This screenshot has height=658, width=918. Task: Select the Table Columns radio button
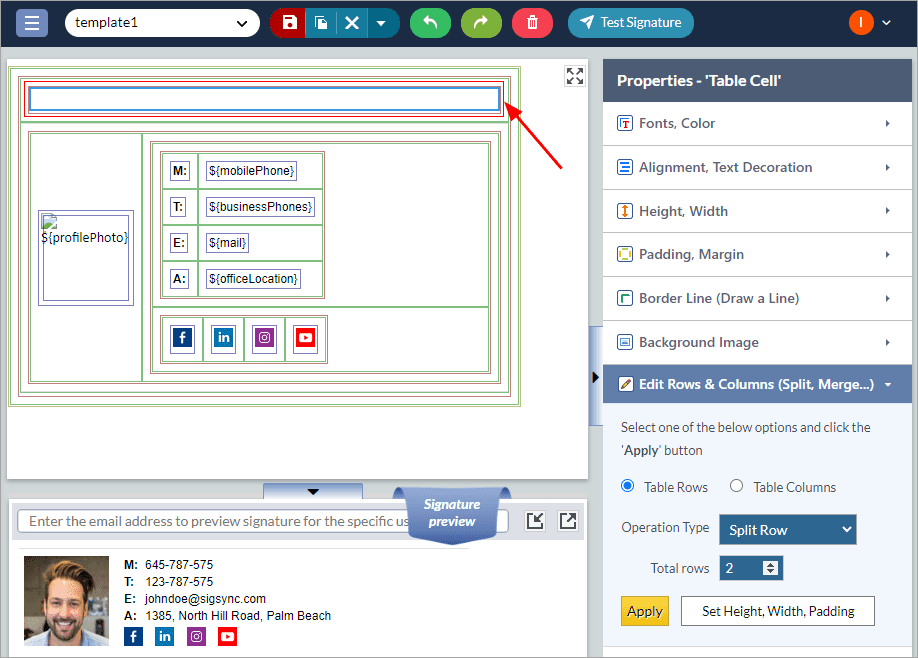(737, 486)
